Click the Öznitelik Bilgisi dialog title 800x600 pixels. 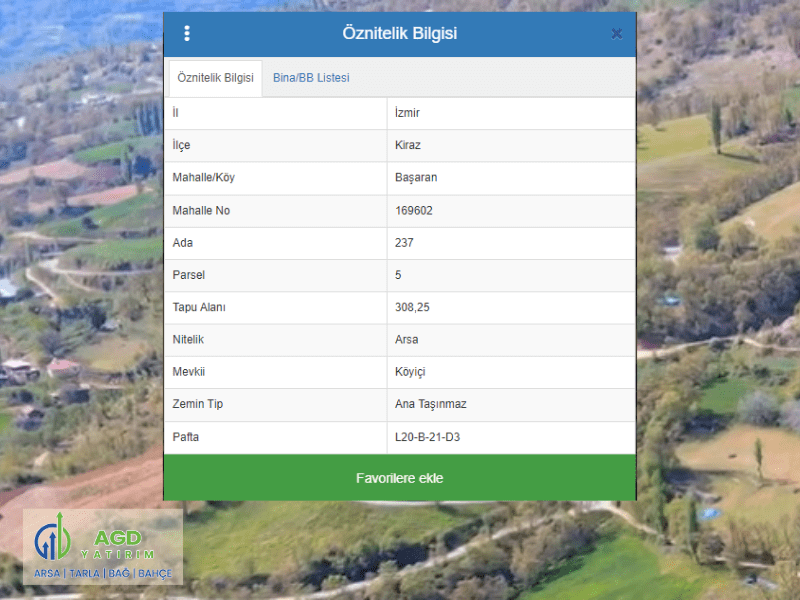coord(399,33)
